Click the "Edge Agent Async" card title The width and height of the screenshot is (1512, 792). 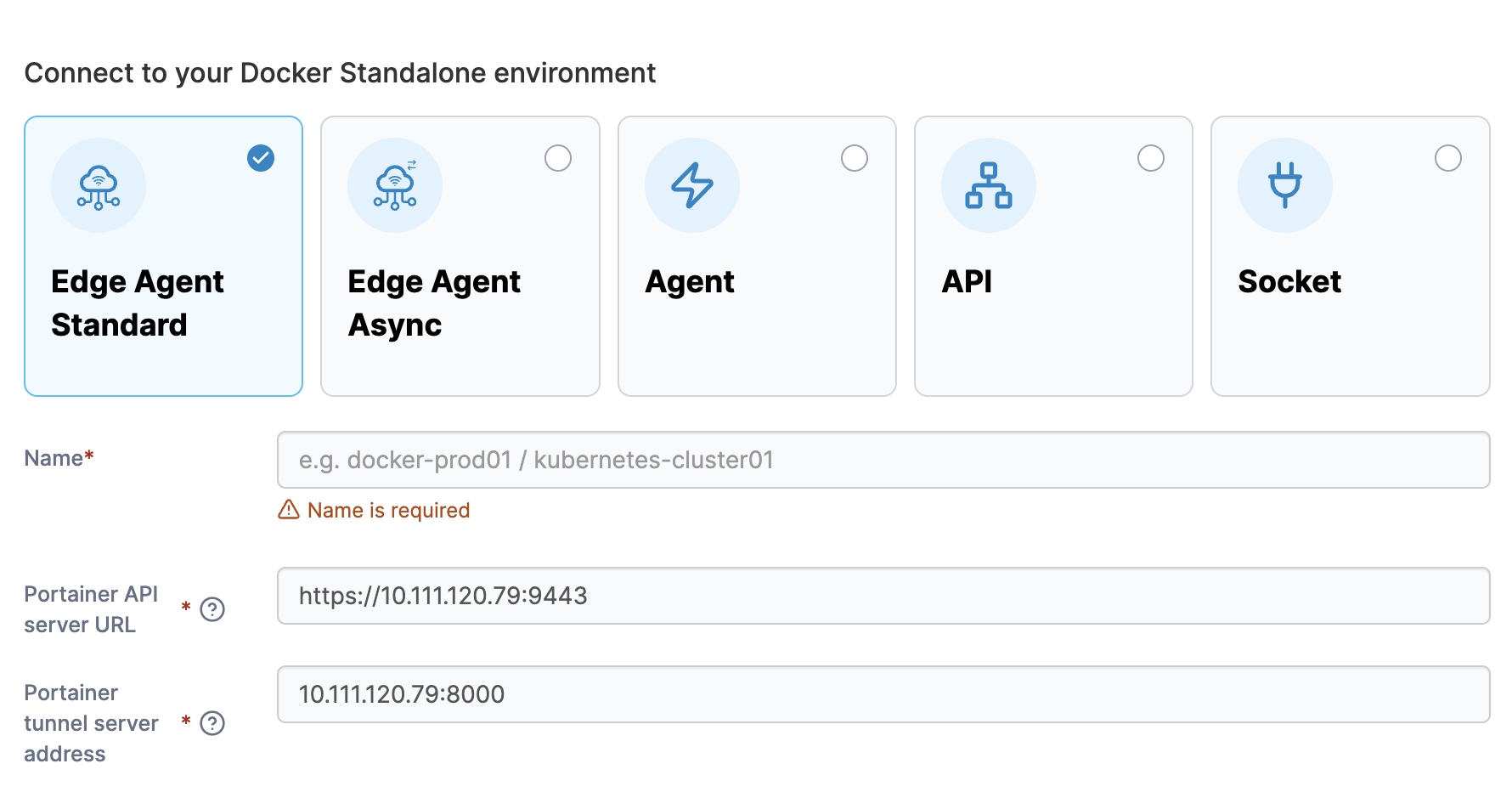tap(434, 303)
